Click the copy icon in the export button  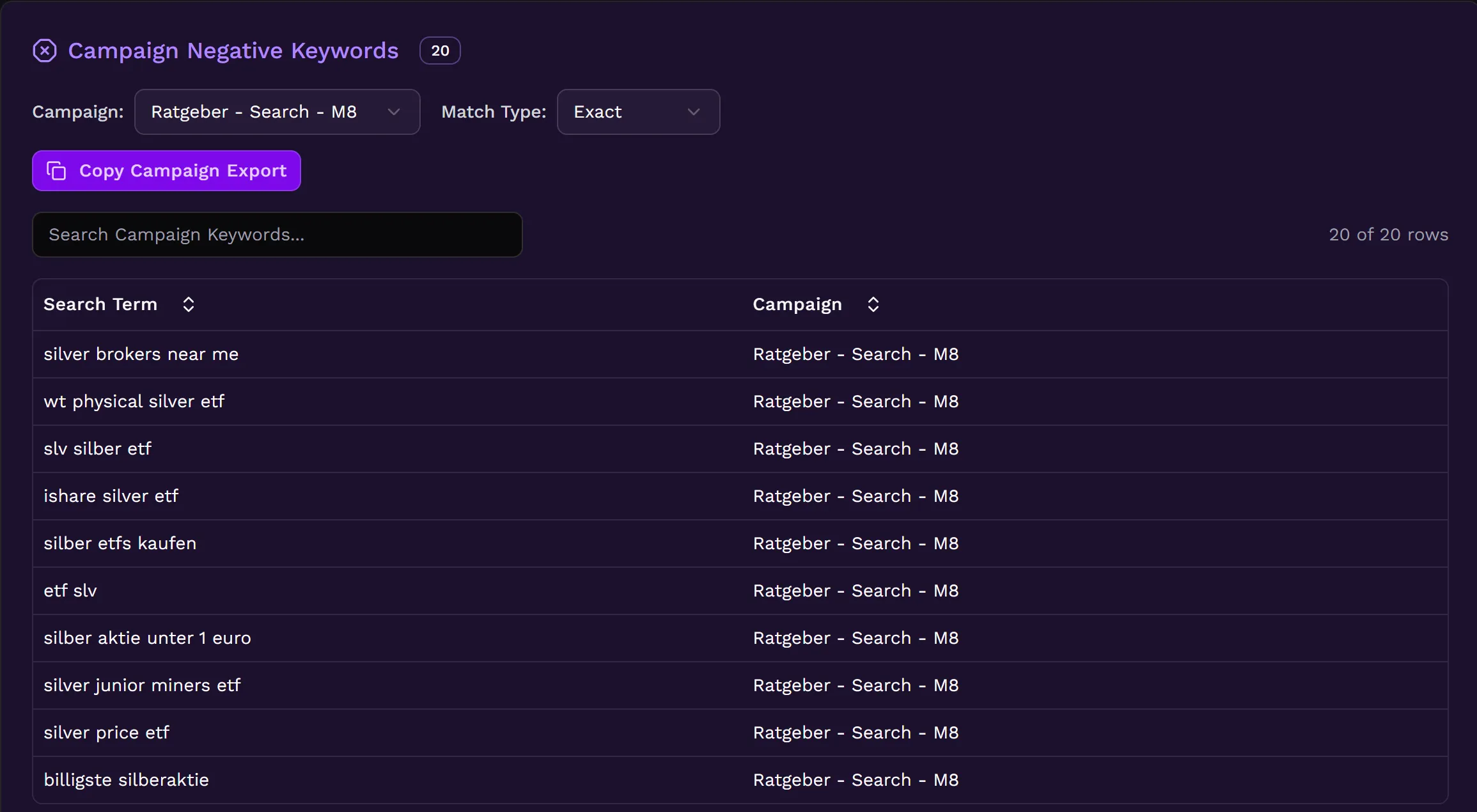(x=56, y=171)
